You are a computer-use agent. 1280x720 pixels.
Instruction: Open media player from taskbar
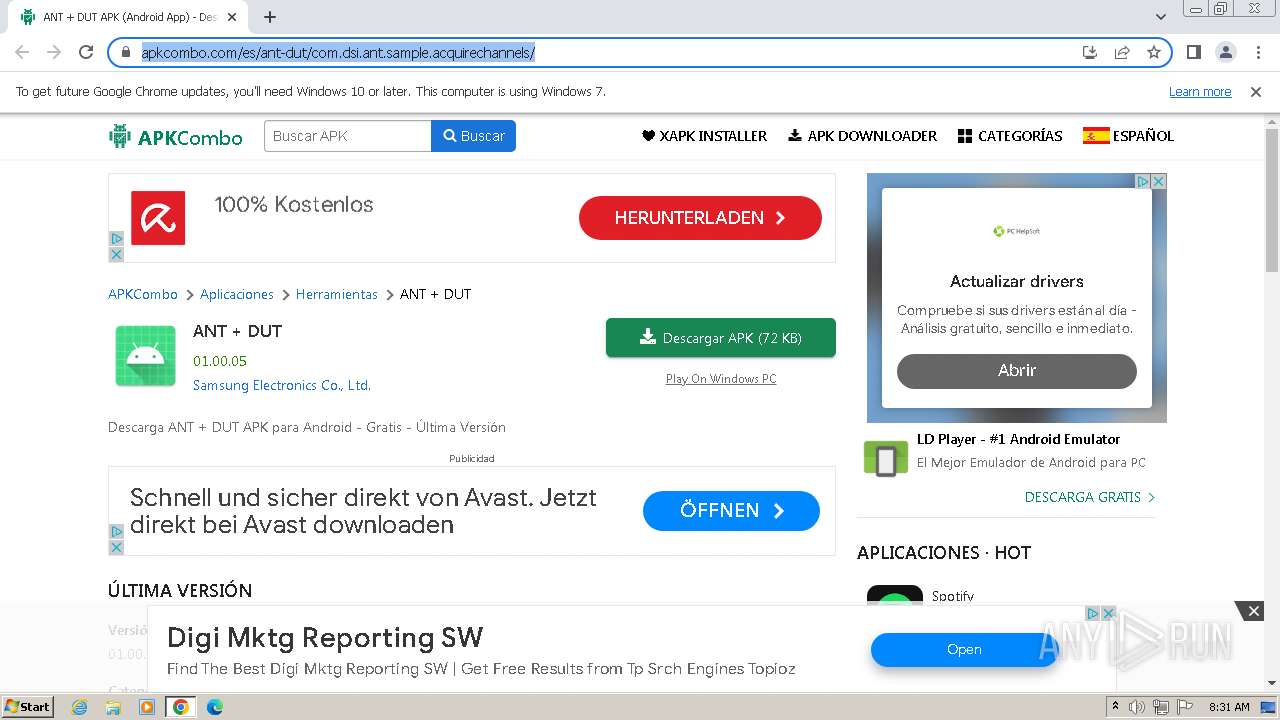147,707
